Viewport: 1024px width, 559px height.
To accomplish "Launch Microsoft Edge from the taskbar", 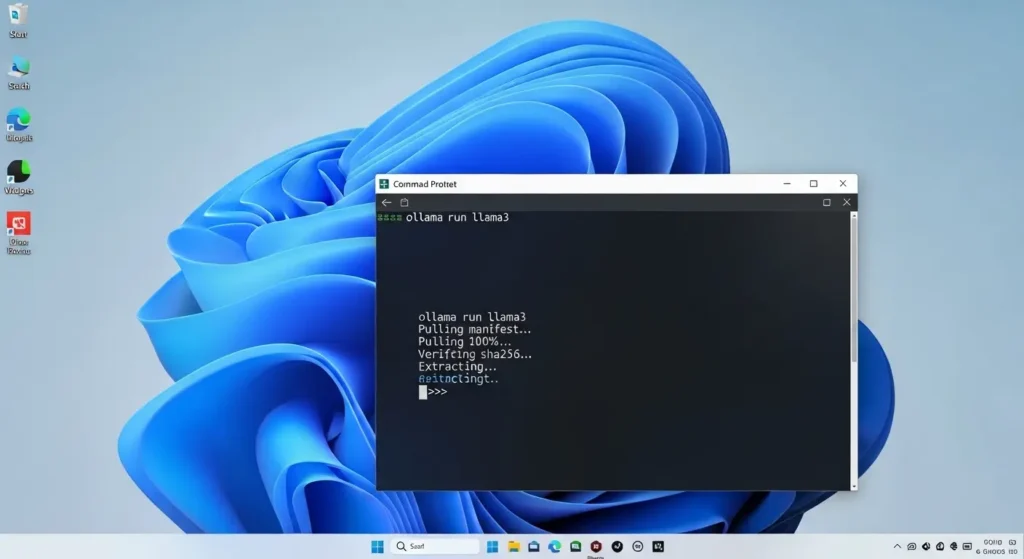I will 554,547.
